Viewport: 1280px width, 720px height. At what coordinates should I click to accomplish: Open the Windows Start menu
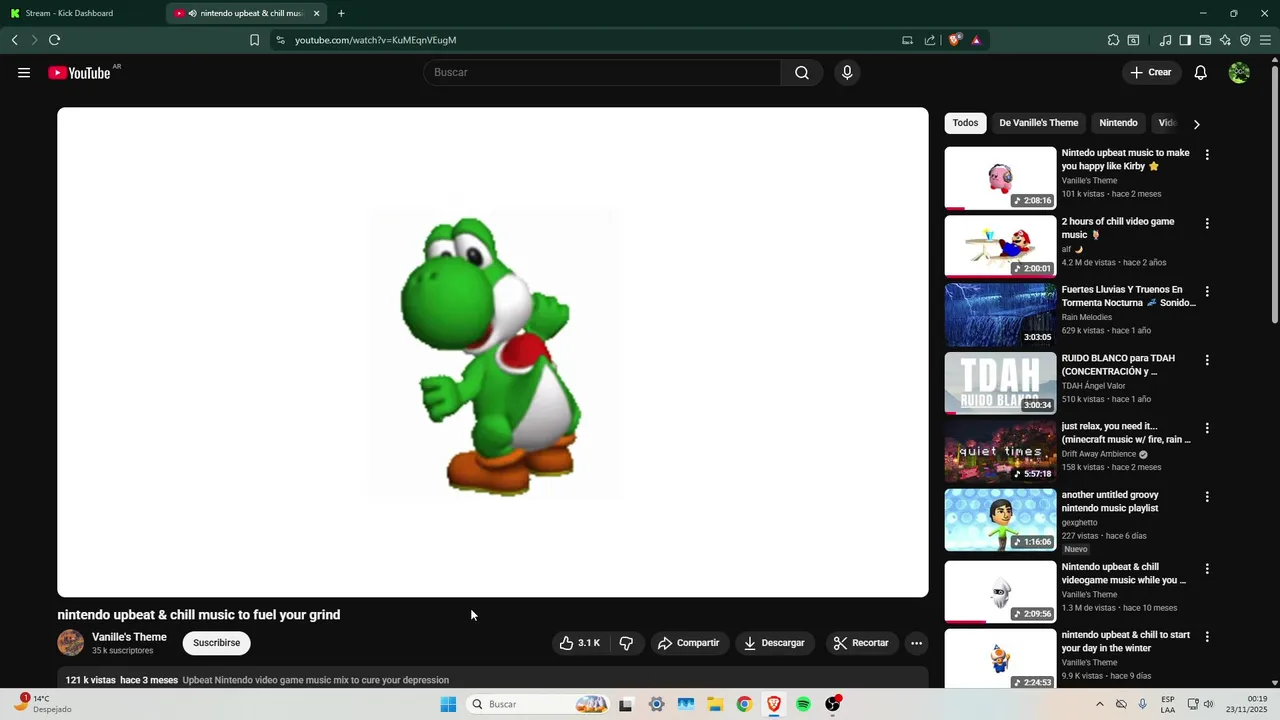[x=448, y=704]
